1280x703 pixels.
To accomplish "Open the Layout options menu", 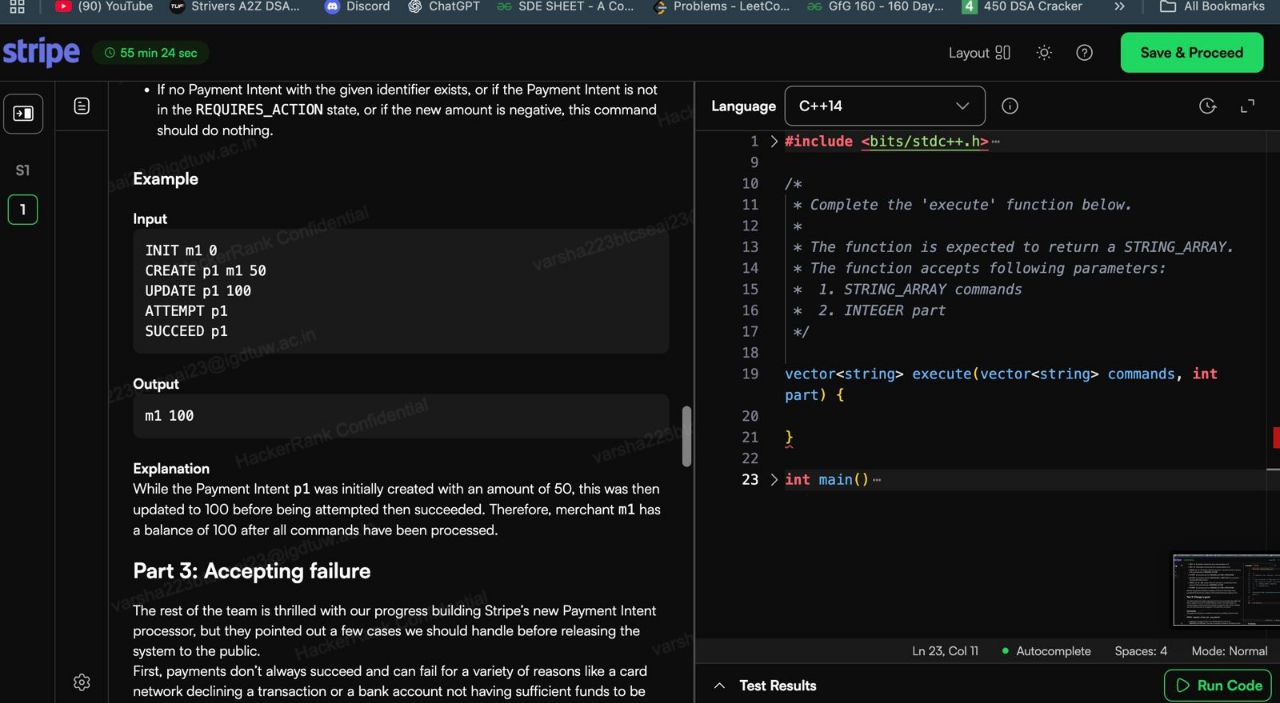I will pos(979,53).
